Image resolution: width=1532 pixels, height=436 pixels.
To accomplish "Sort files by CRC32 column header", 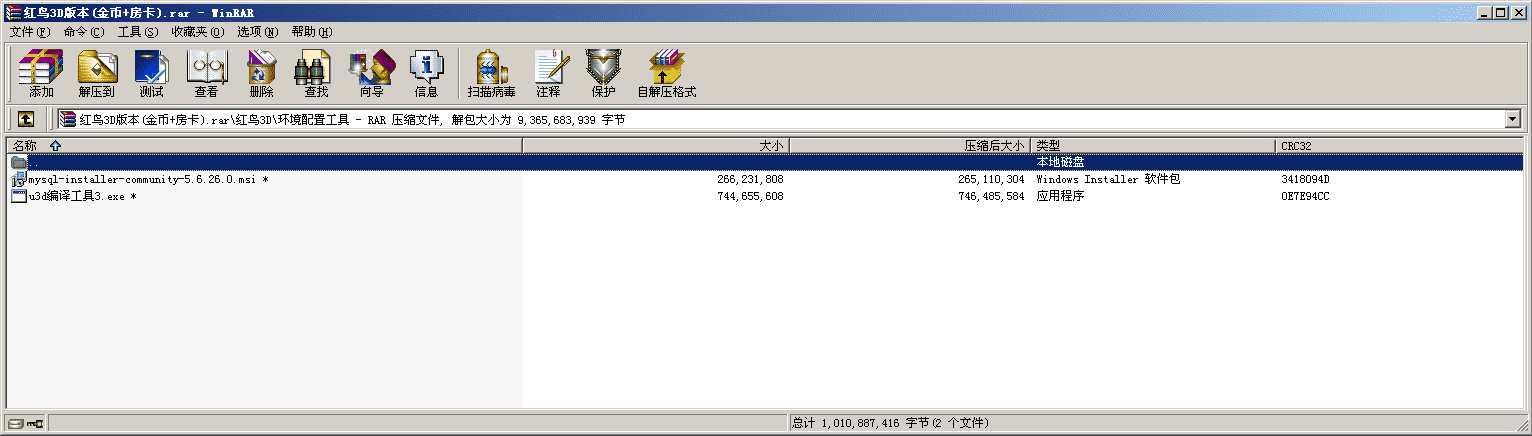I will pos(1400,146).
